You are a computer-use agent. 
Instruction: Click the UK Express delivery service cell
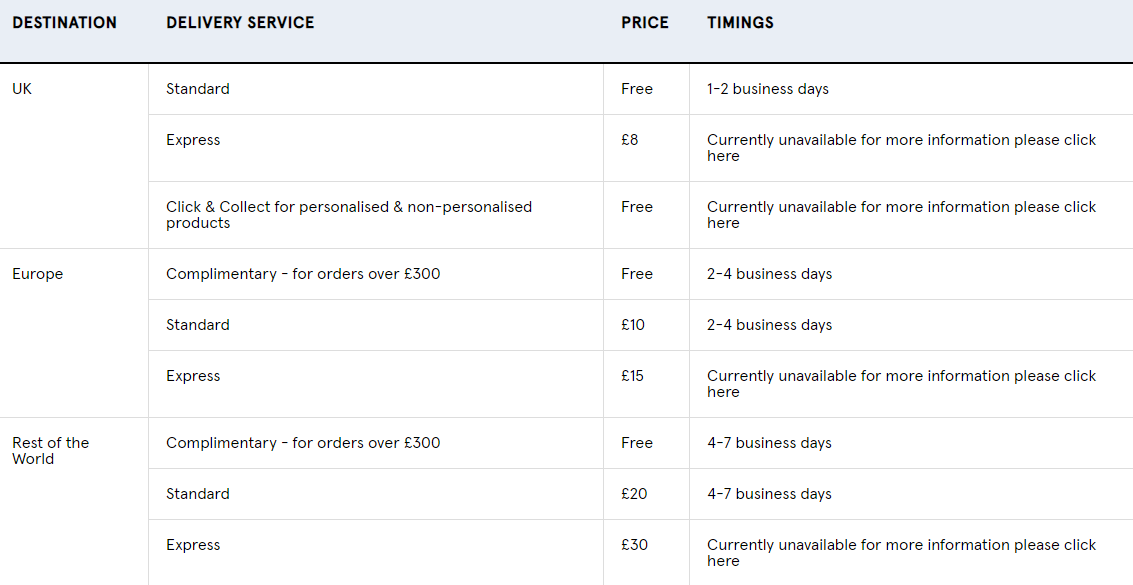(193, 140)
